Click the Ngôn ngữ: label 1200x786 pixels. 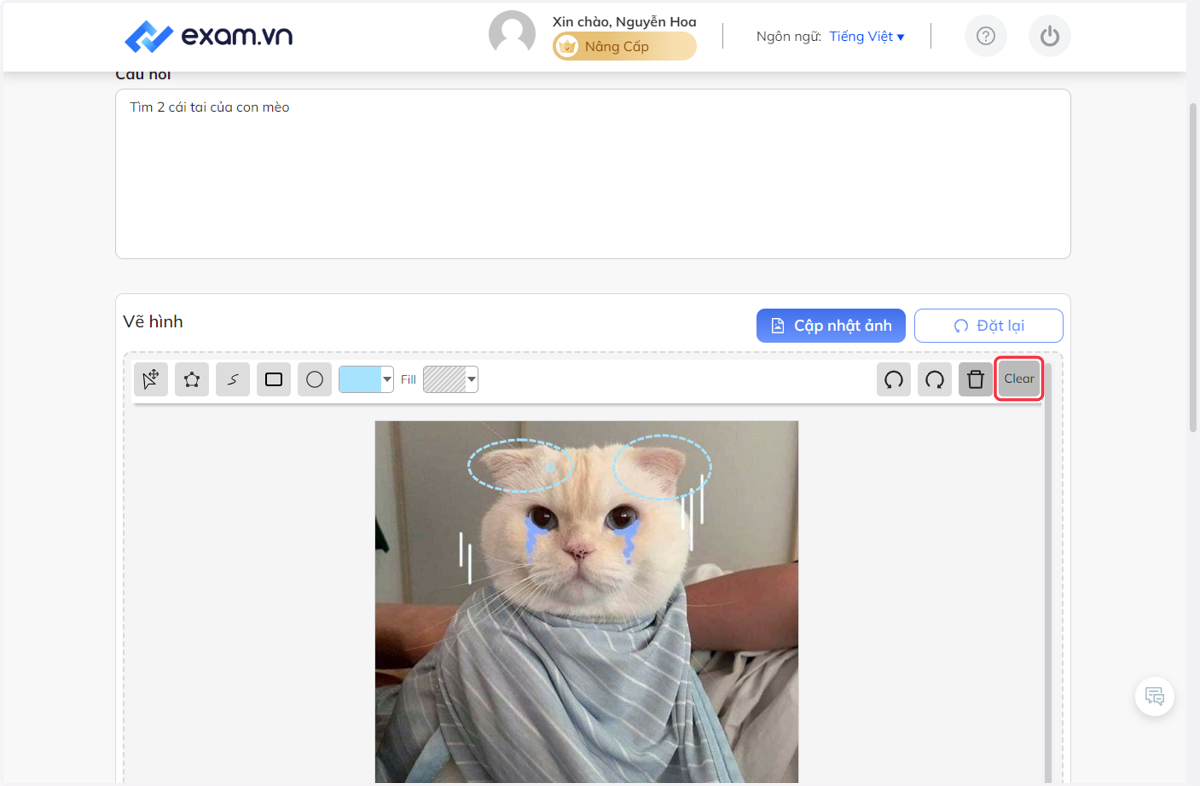click(789, 36)
